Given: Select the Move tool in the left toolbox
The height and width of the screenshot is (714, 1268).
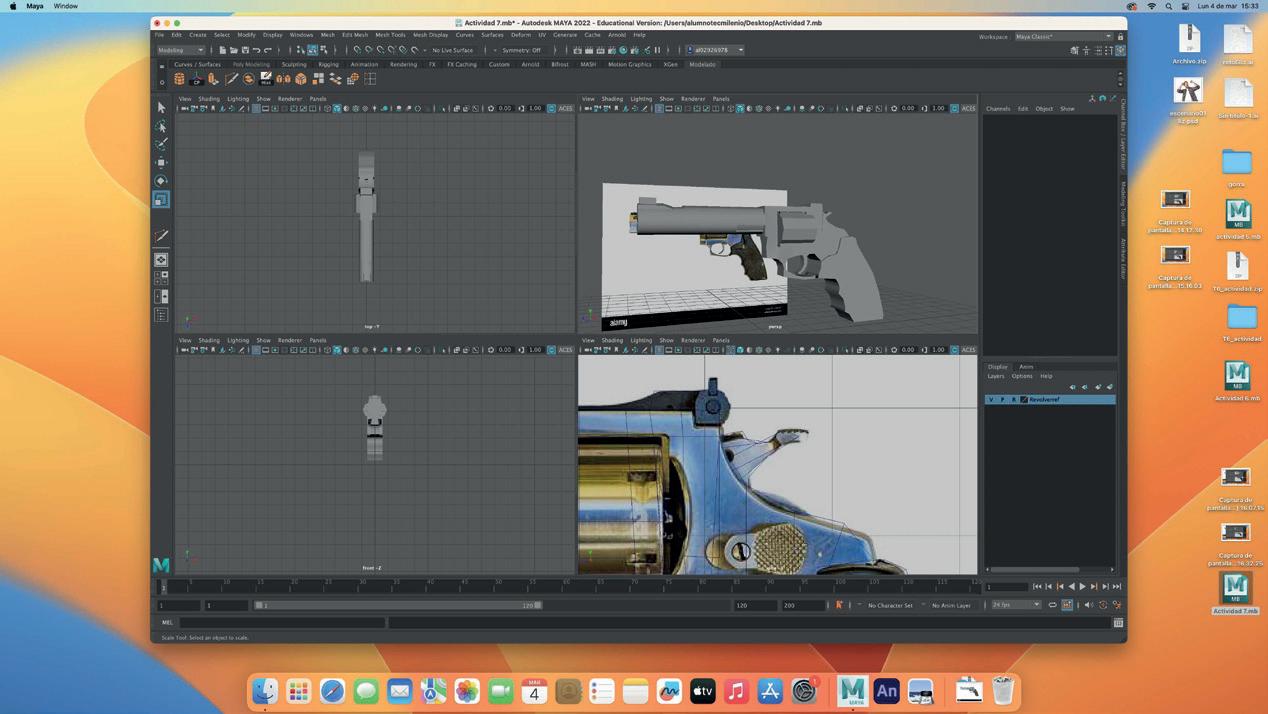Looking at the screenshot, I should coord(161,162).
